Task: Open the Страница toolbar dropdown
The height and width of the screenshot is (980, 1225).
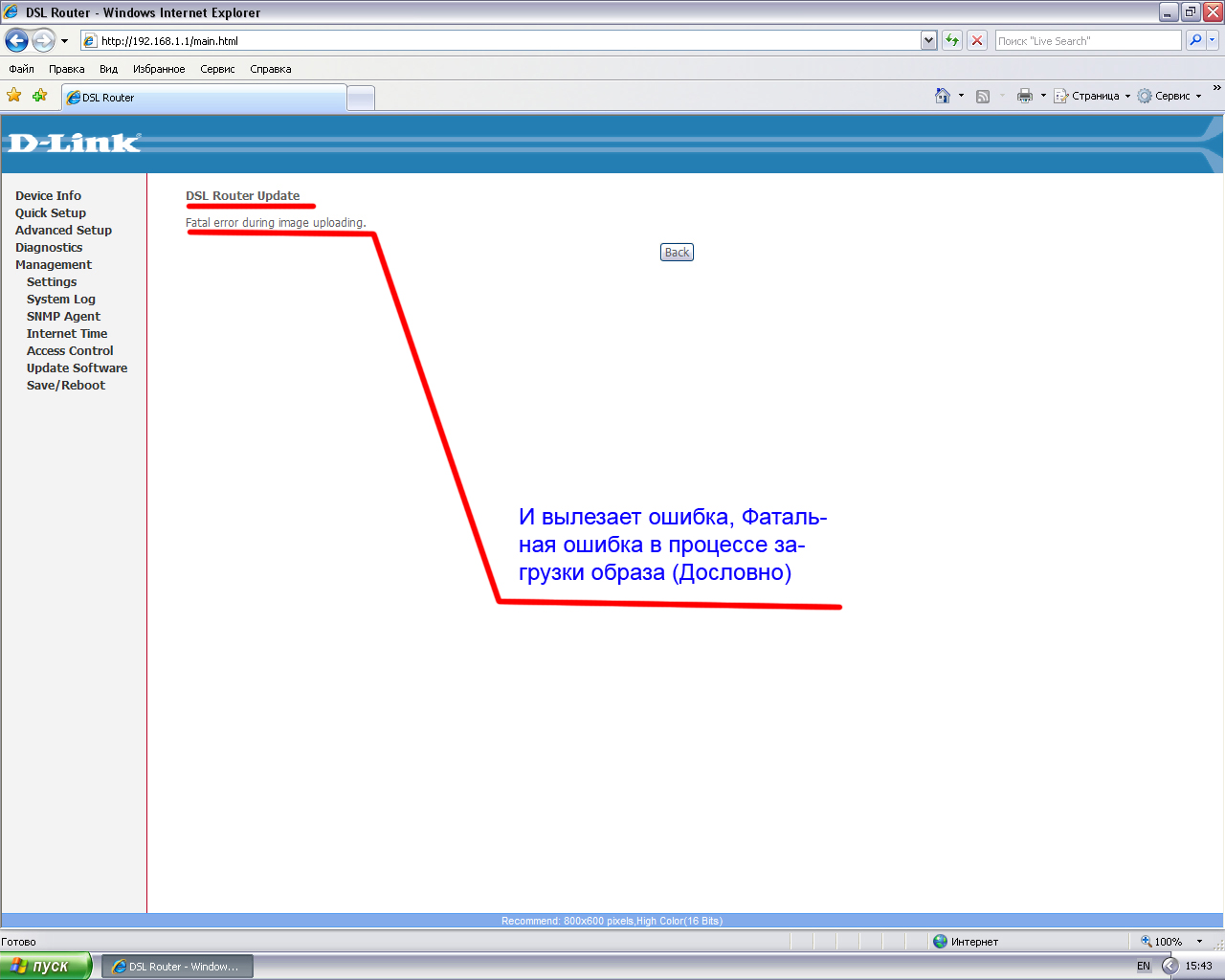Action: 1092,96
